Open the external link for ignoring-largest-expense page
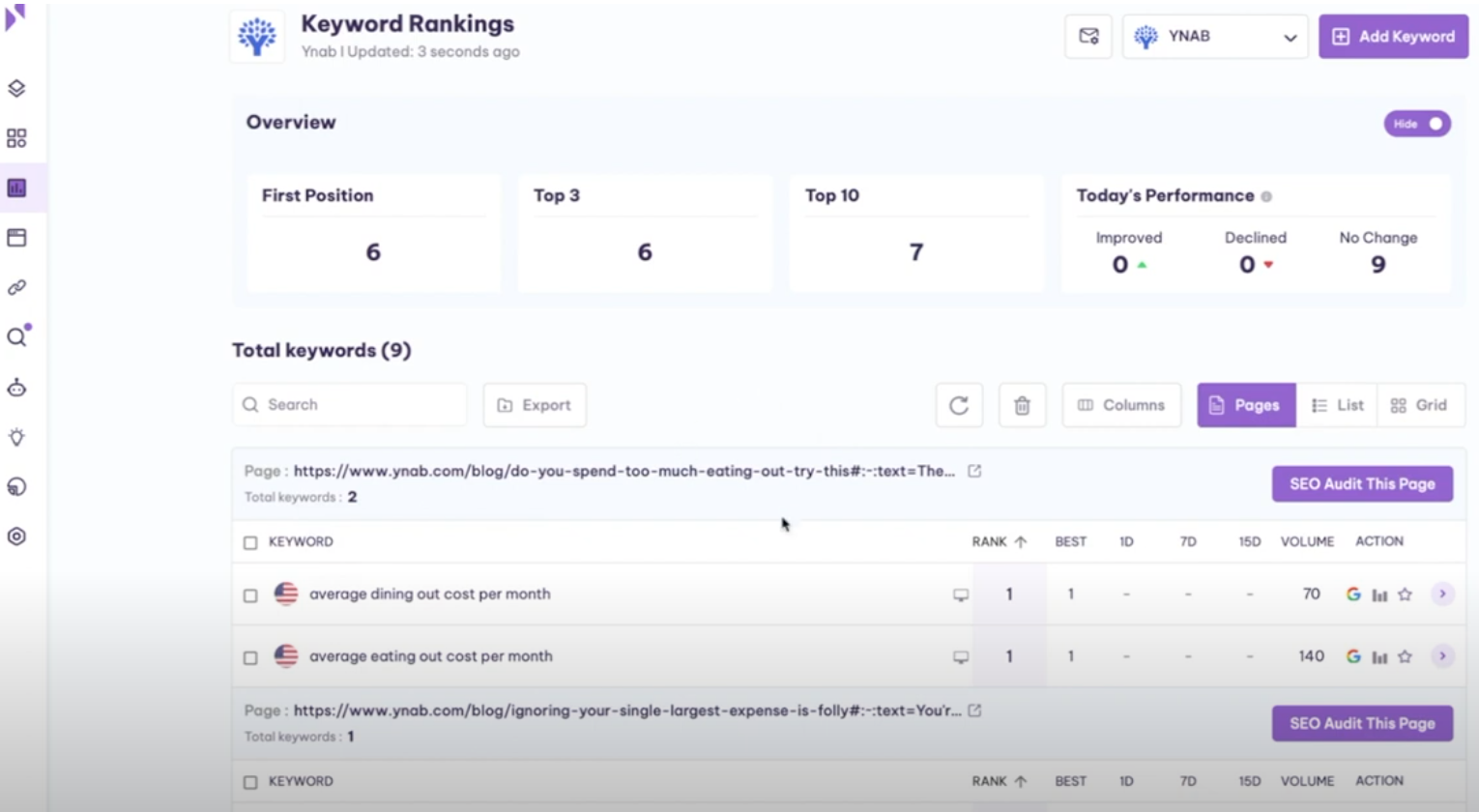The height and width of the screenshot is (812, 1479). [974, 710]
